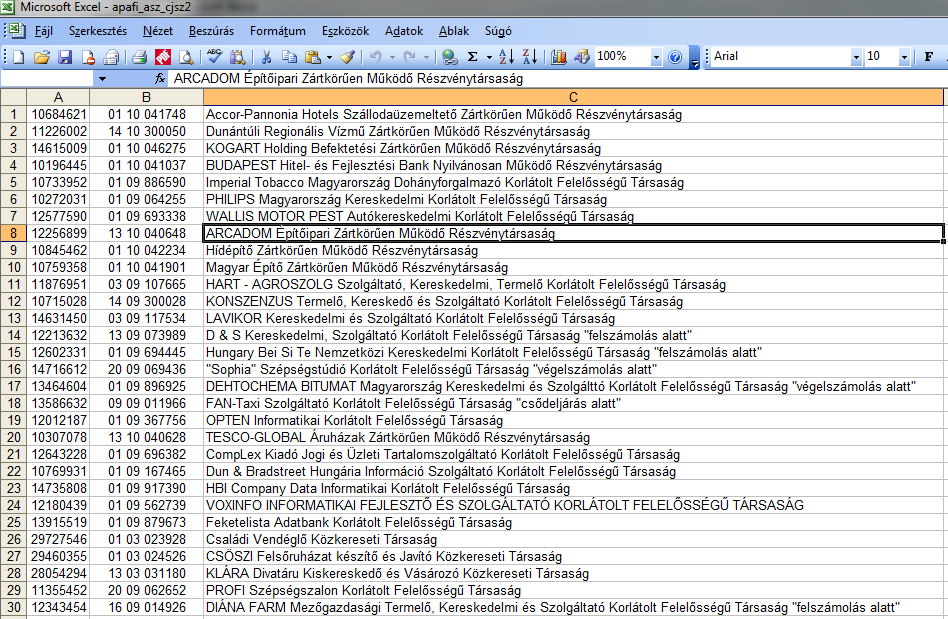Toggle the Drawing toolbar icon
Image resolution: width=948 pixels, height=619 pixels.
point(582,57)
